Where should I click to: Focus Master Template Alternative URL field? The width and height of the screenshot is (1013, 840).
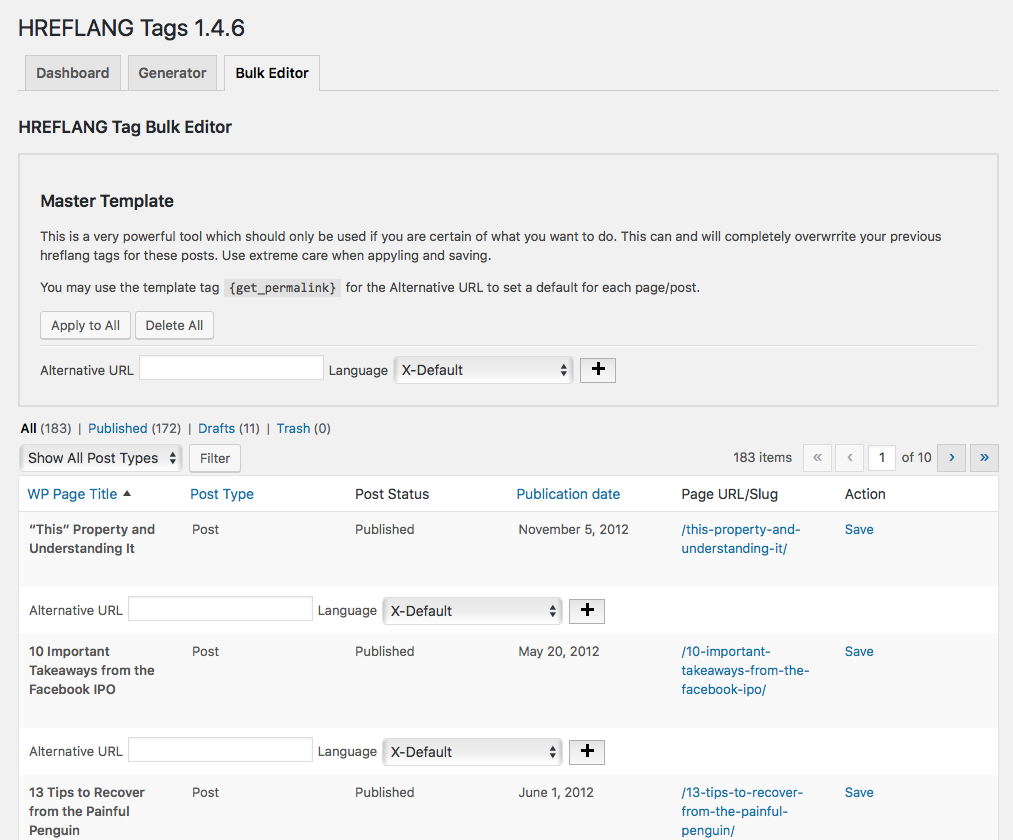click(231, 368)
